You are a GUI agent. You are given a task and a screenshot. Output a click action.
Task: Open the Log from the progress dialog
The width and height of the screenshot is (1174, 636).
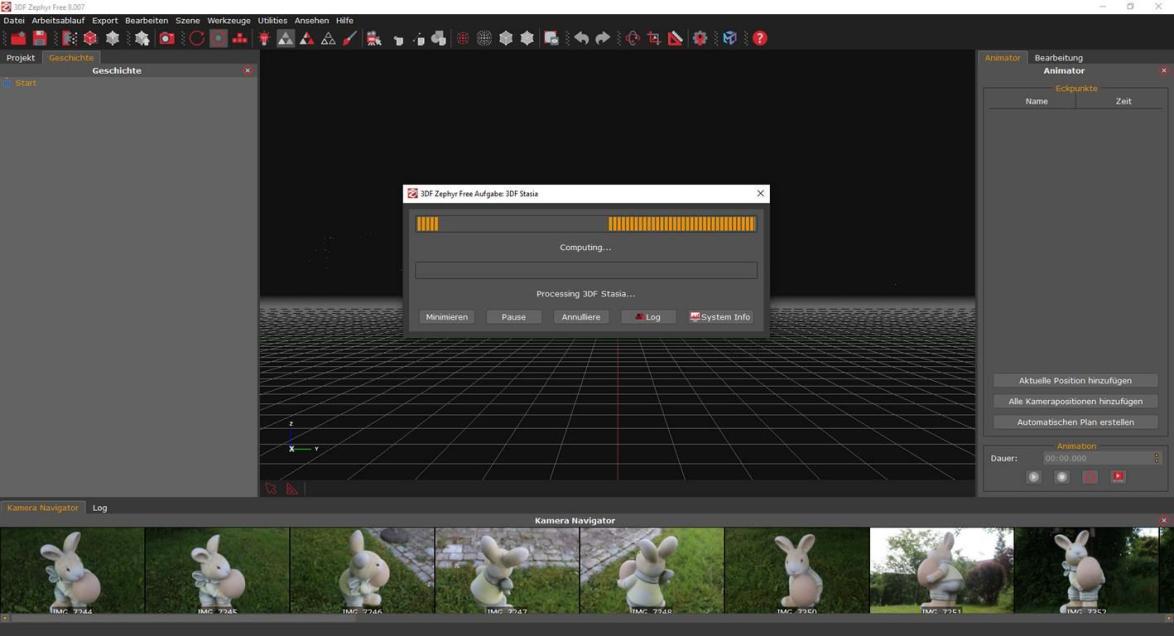coord(648,317)
